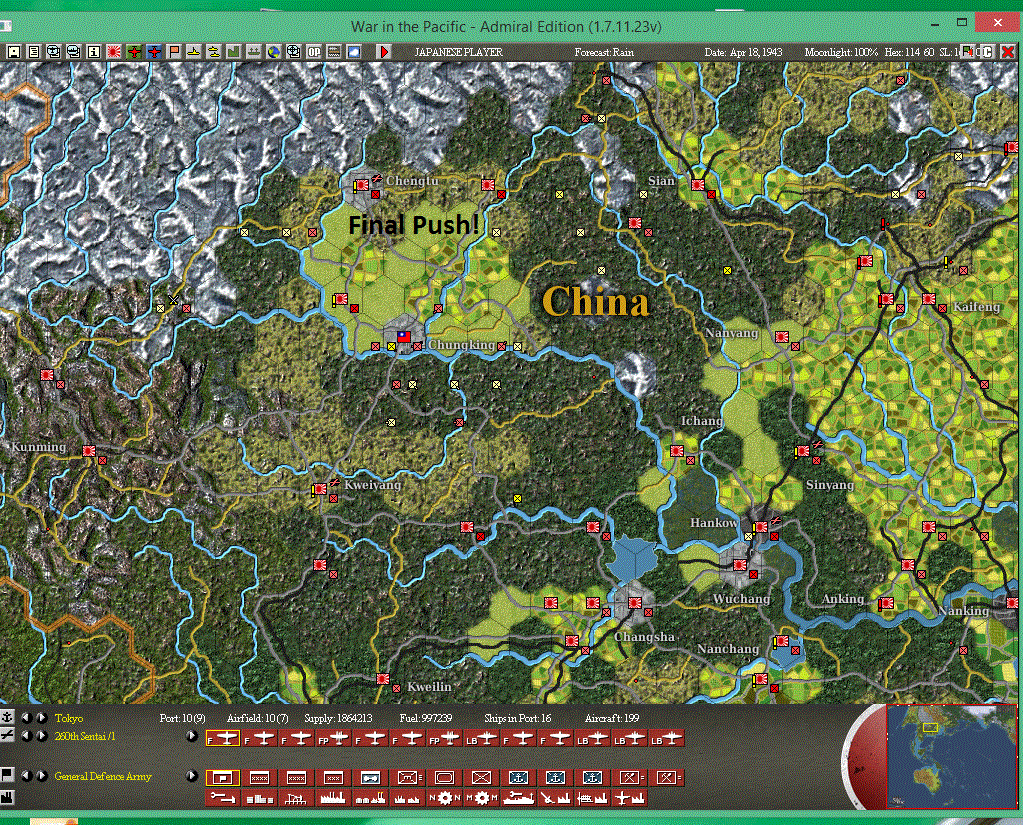Click the Forecast: Rain text
The image size is (1023, 825).
pos(604,52)
